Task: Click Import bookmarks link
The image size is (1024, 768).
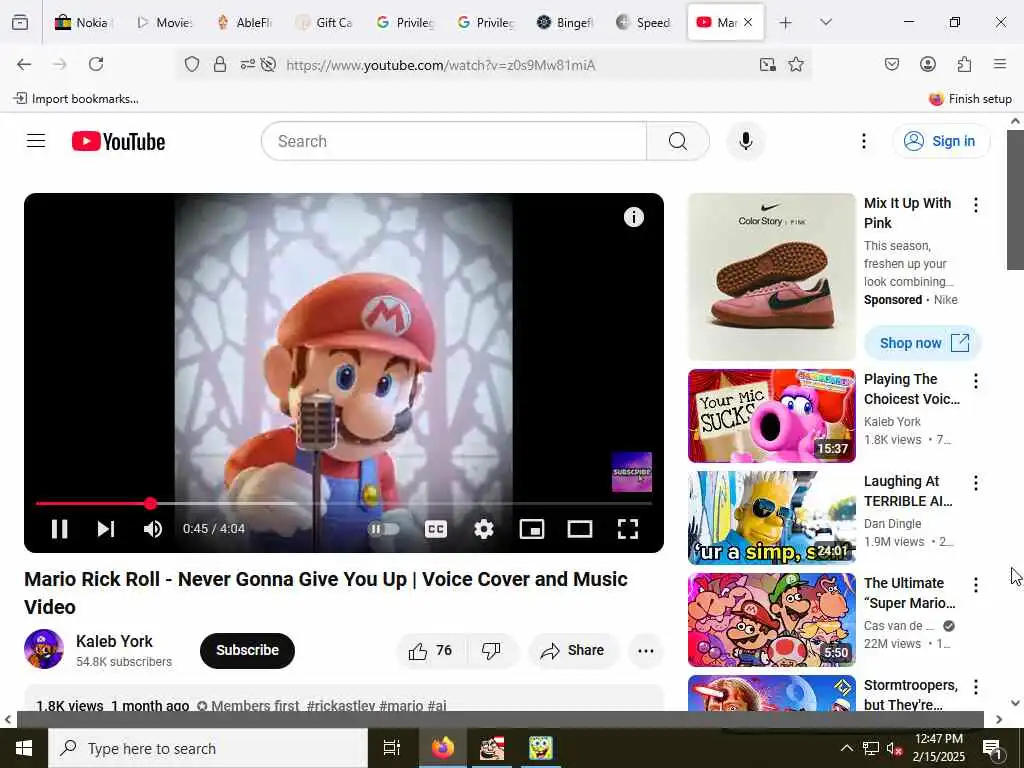Action: (x=76, y=99)
